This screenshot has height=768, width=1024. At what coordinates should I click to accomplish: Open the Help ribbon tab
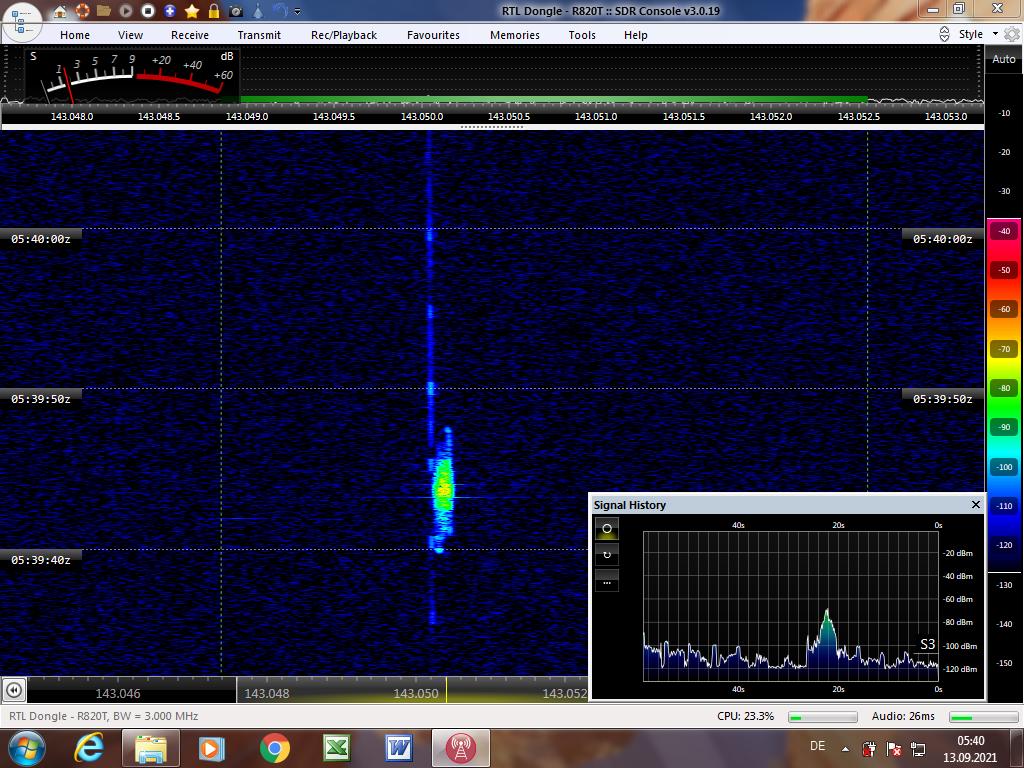[635, 35]
